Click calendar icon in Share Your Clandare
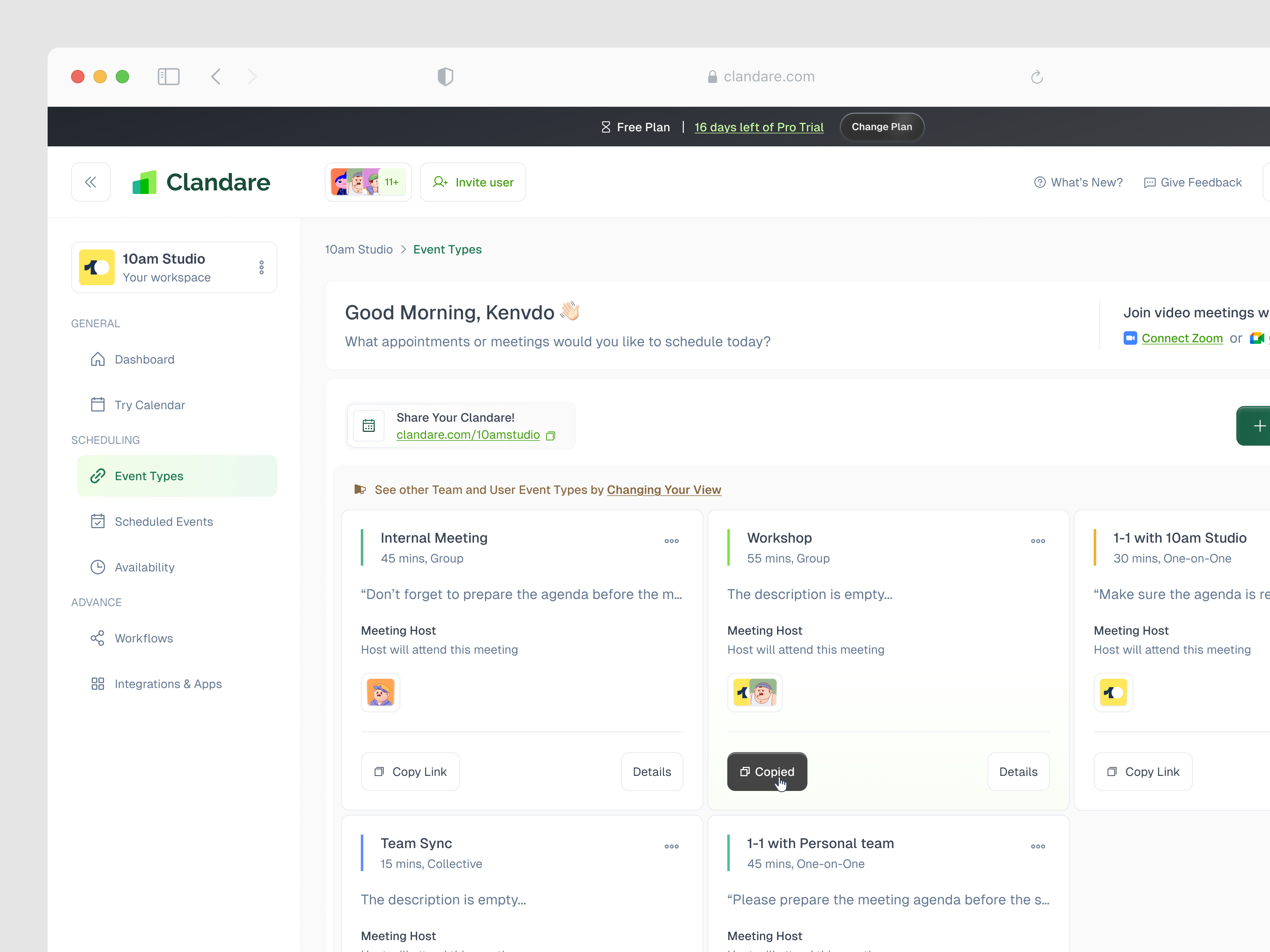 tap(369, 426)
